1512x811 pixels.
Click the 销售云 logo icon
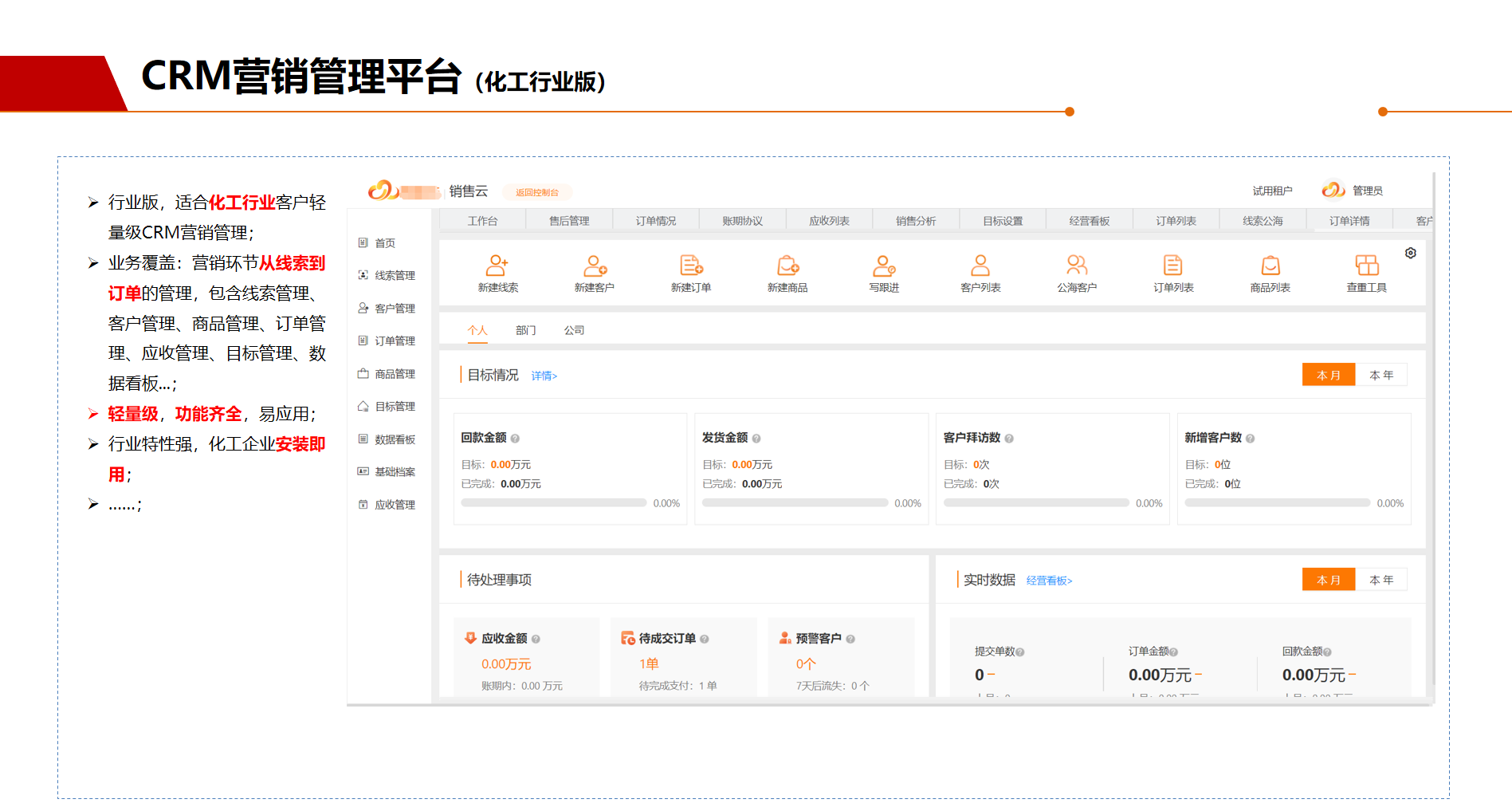click(383, 190)
